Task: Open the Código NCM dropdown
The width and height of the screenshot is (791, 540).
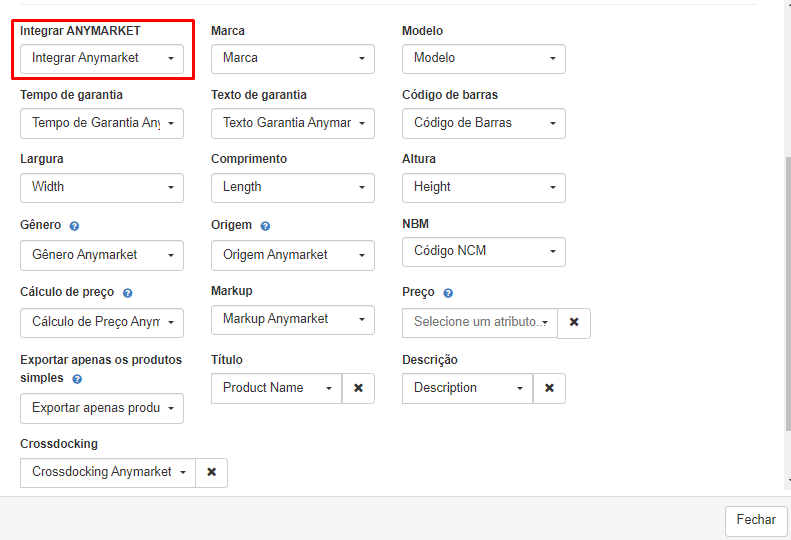Action: (484, 252)
